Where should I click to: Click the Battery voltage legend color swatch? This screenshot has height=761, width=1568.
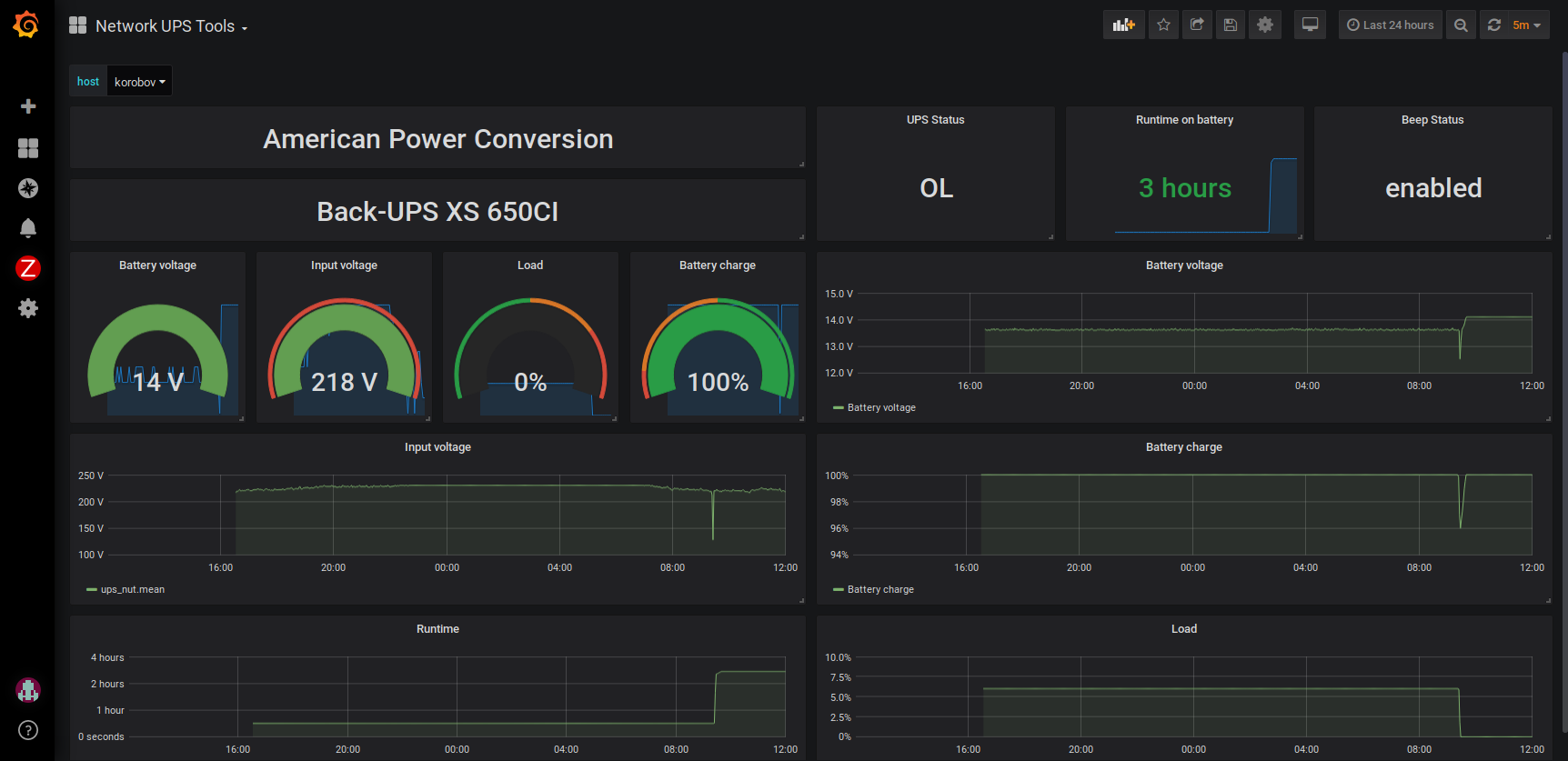click(x=839, y=408)
